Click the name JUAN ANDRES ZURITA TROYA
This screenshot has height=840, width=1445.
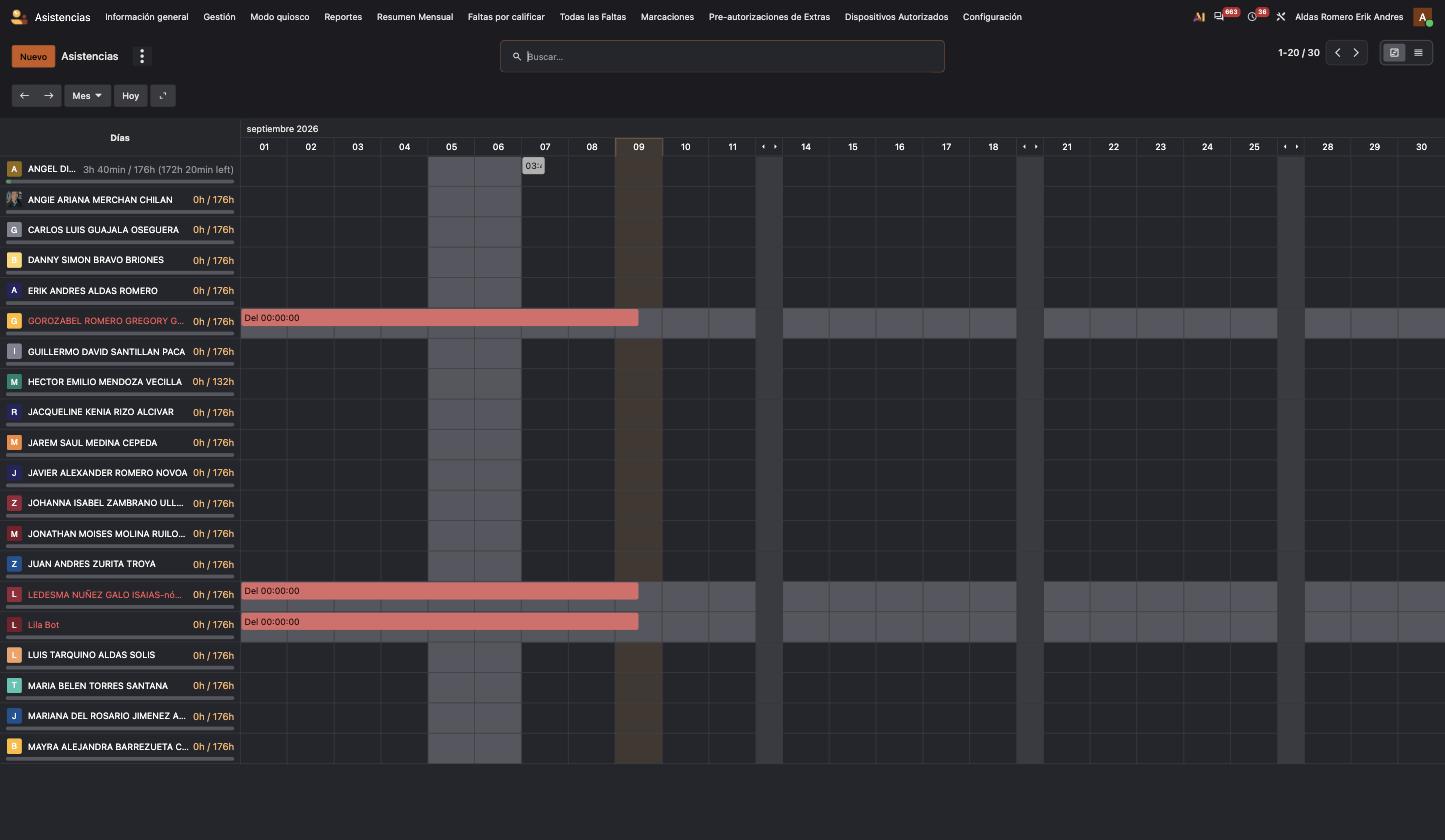click(x=92, y=564)
